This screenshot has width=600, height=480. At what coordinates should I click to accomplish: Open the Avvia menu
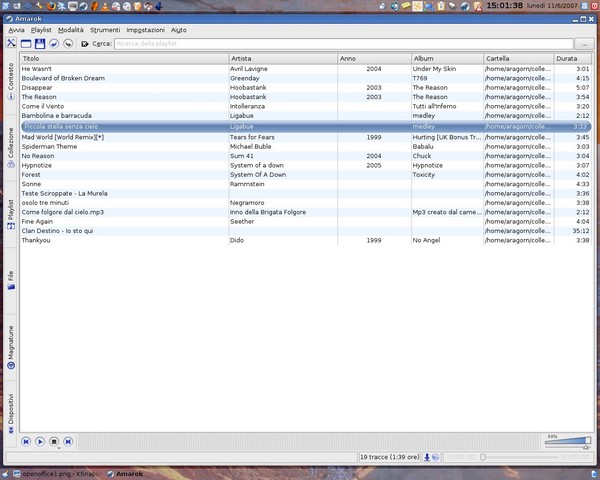pos(16,30)
